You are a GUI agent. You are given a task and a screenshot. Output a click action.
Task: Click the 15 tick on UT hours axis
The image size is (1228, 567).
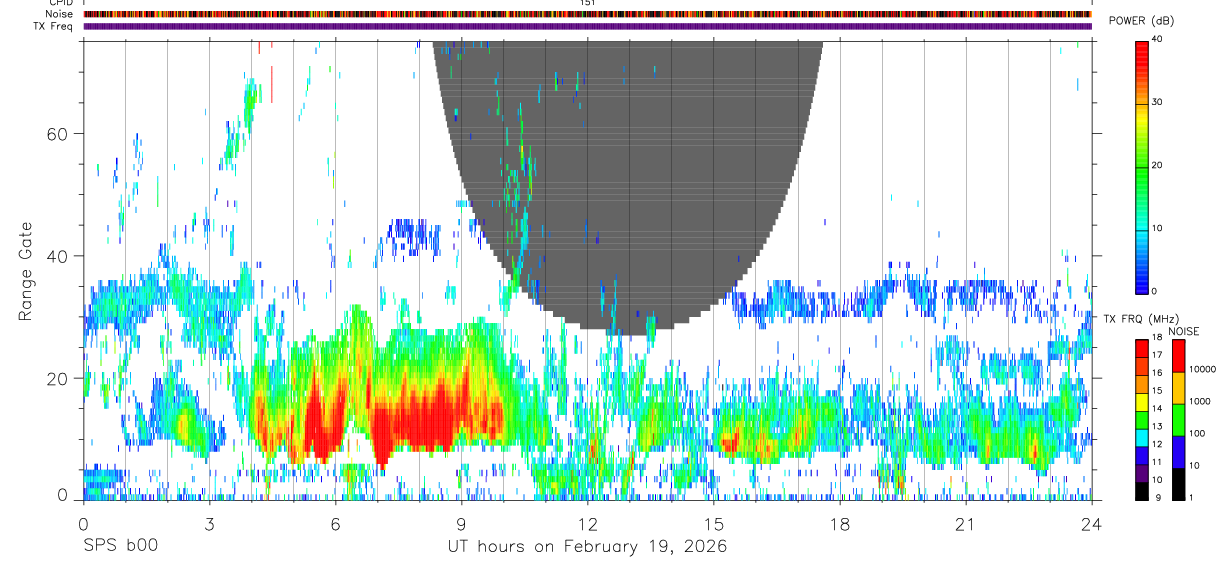pyautogui.click(x=714, y=524)
